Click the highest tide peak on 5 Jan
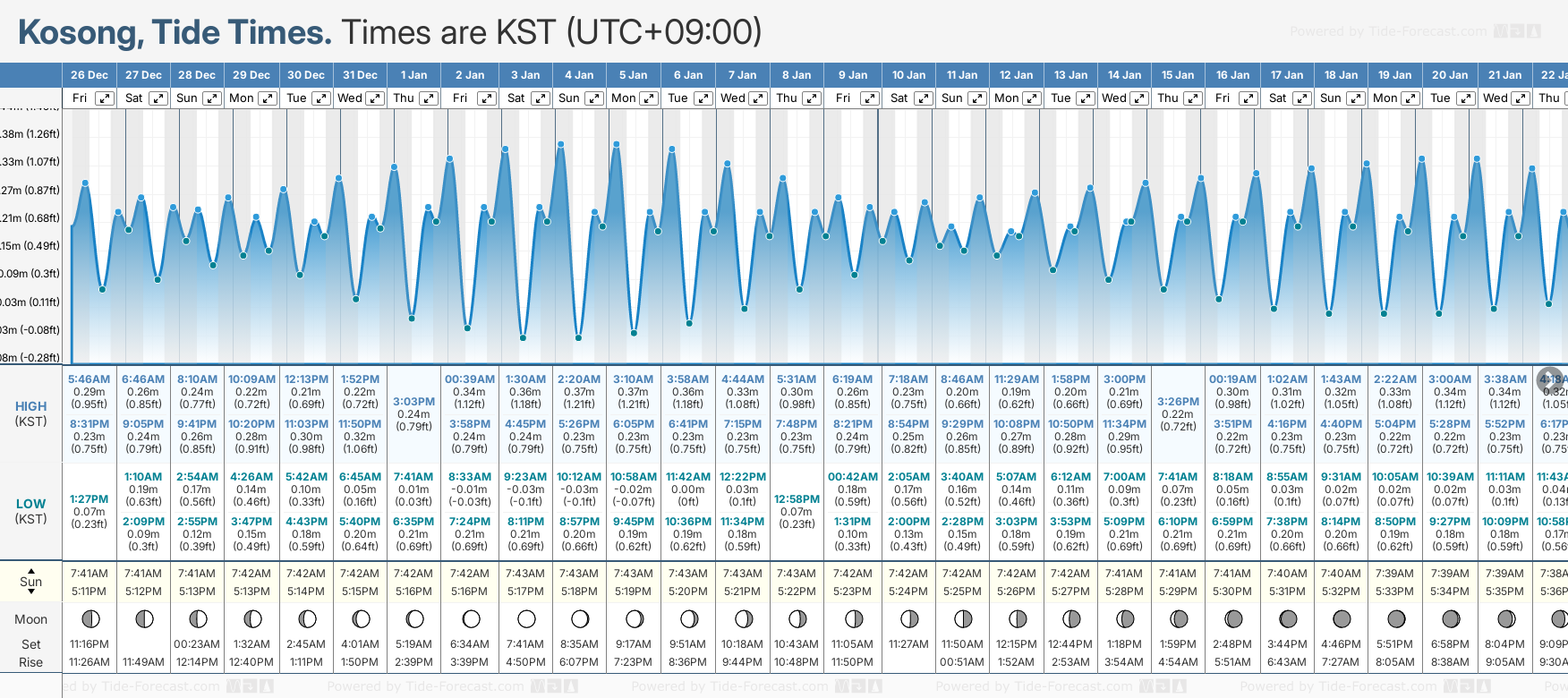This screenshot has width=1568, height=698. point(617,143)
